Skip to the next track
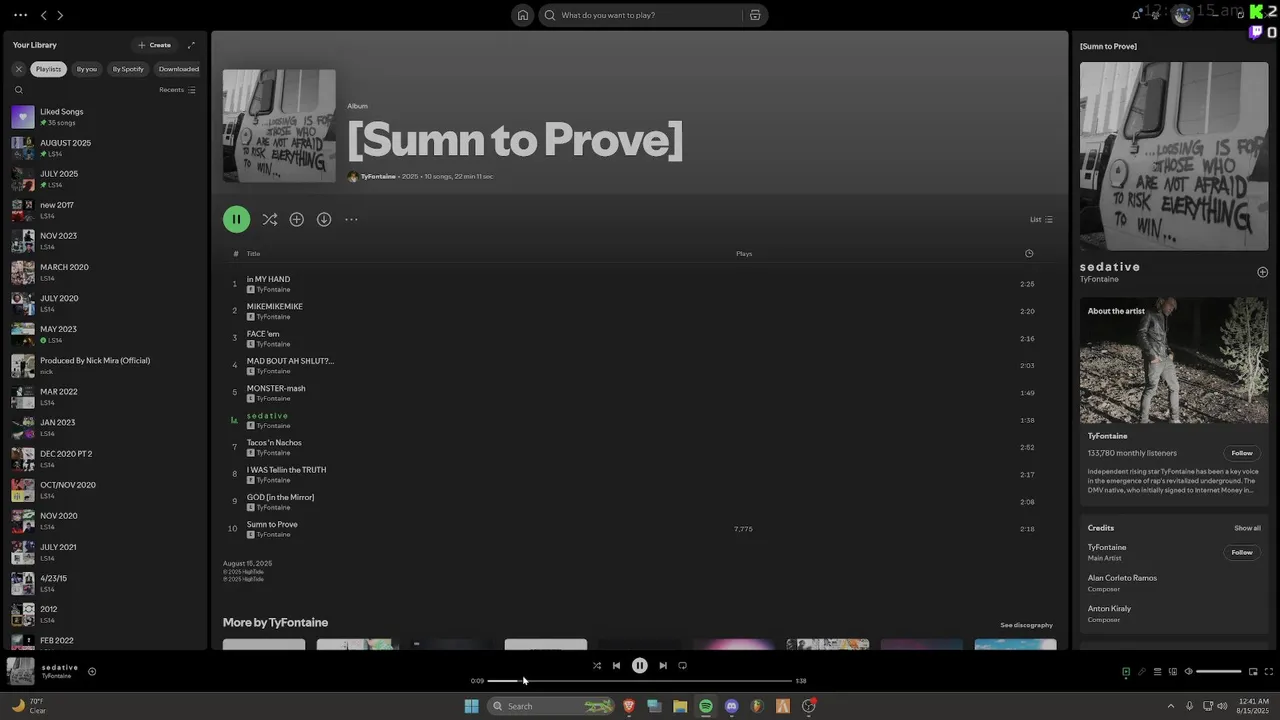 (662, 665)
